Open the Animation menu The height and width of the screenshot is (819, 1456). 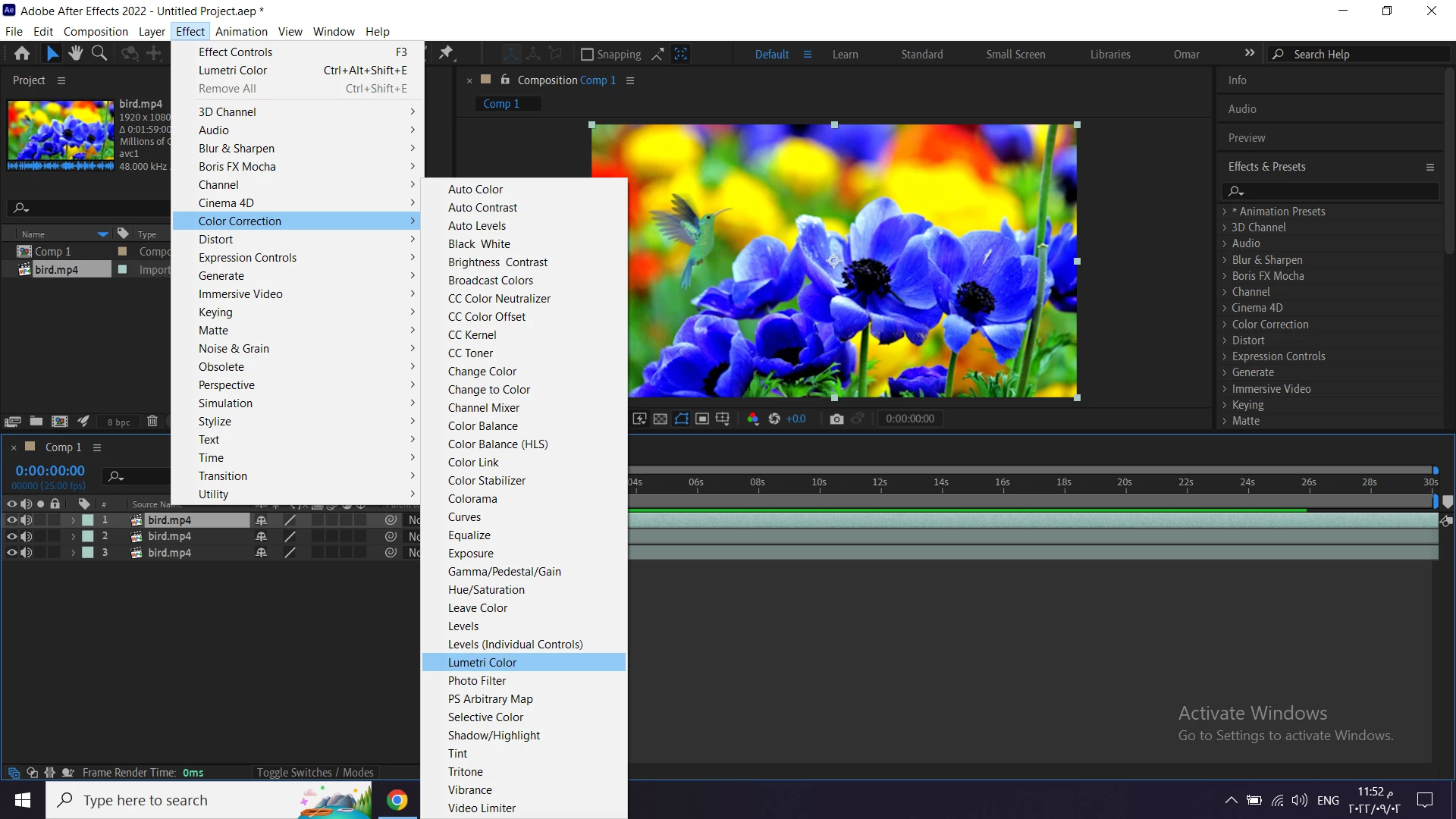[241, 31]
